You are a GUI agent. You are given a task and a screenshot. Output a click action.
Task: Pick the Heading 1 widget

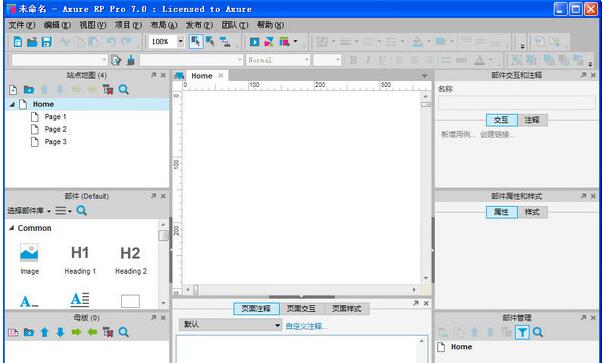point(80,259)
